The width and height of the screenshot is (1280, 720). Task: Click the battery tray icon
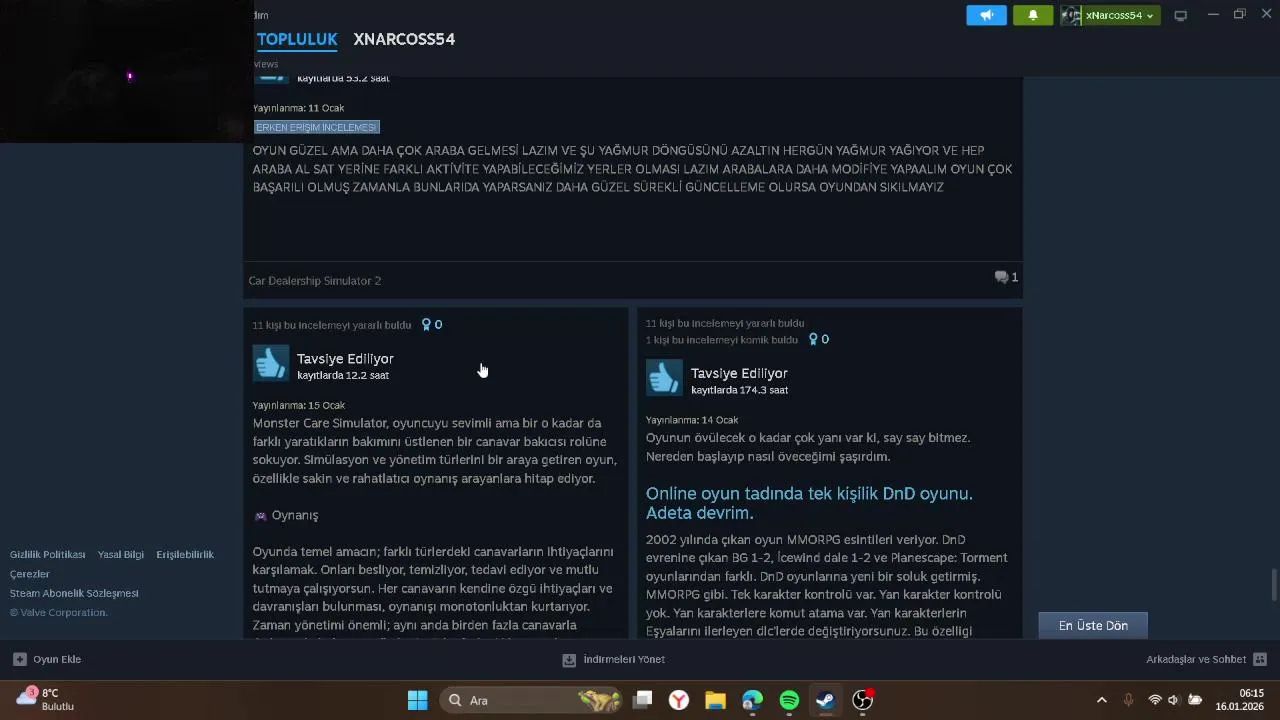tap(1194, 700)
